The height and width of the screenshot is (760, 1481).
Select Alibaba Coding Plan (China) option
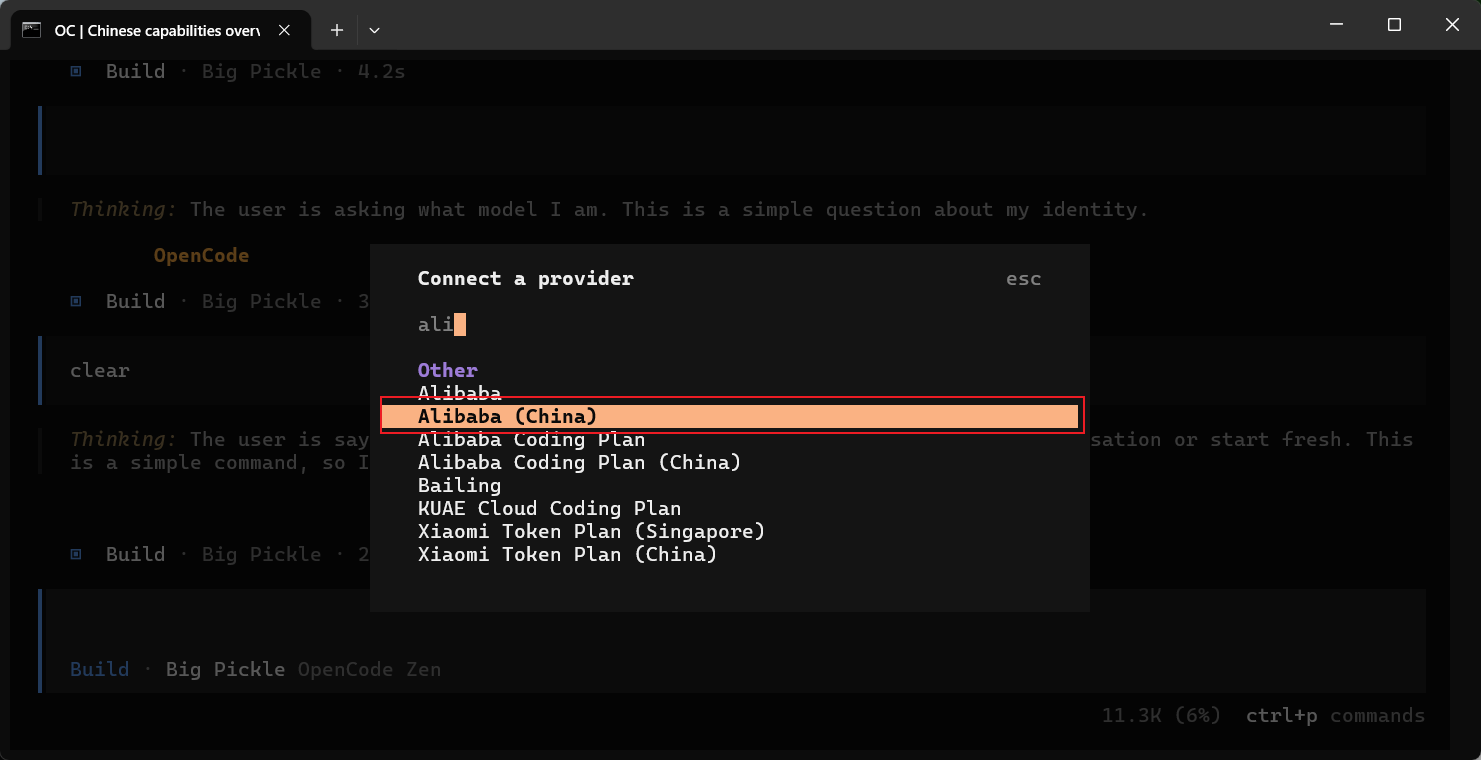[x=579, y=462]
